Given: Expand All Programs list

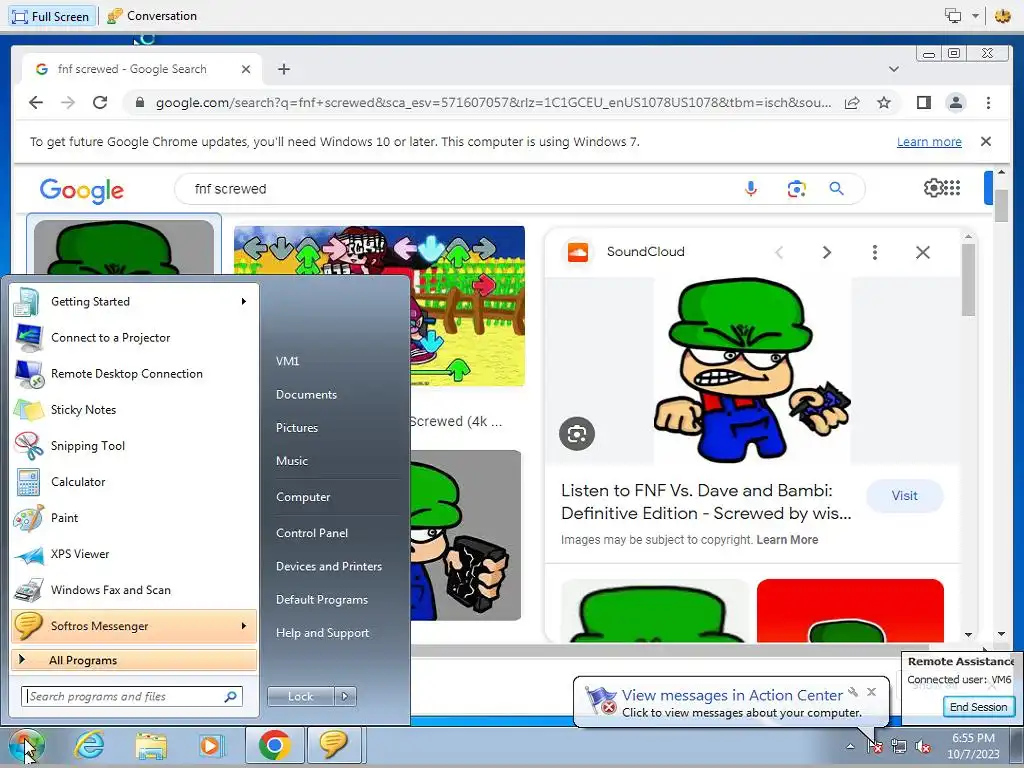Looking at the screenshot, I should coord(134,660).
